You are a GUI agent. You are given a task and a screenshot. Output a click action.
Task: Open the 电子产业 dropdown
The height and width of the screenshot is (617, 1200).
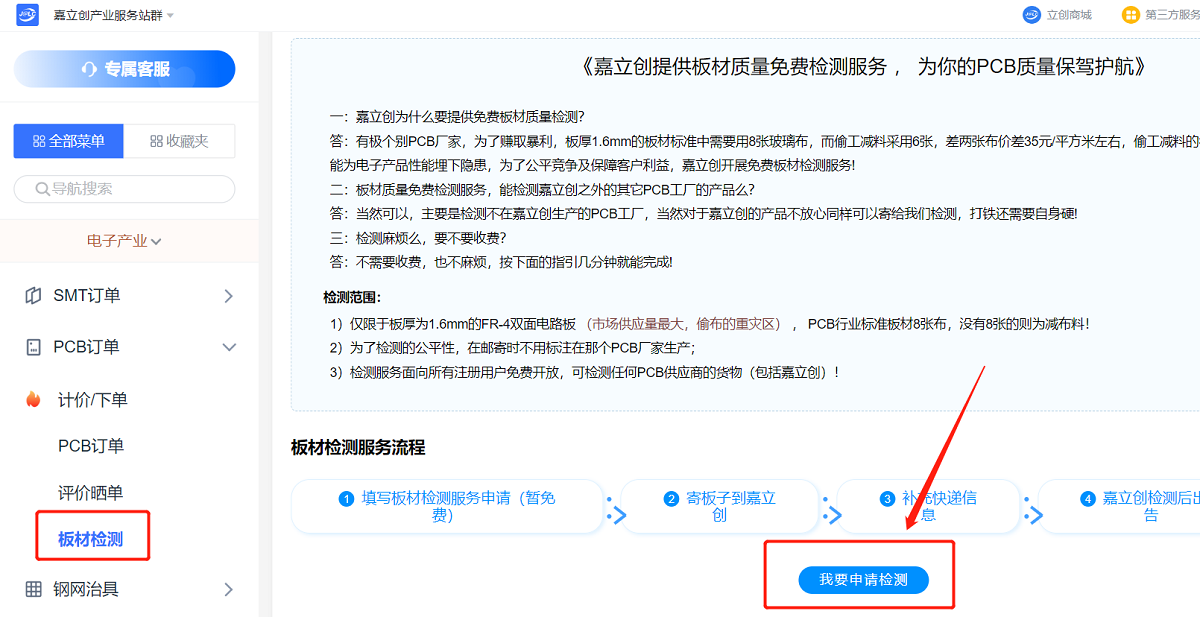point(124,241)
